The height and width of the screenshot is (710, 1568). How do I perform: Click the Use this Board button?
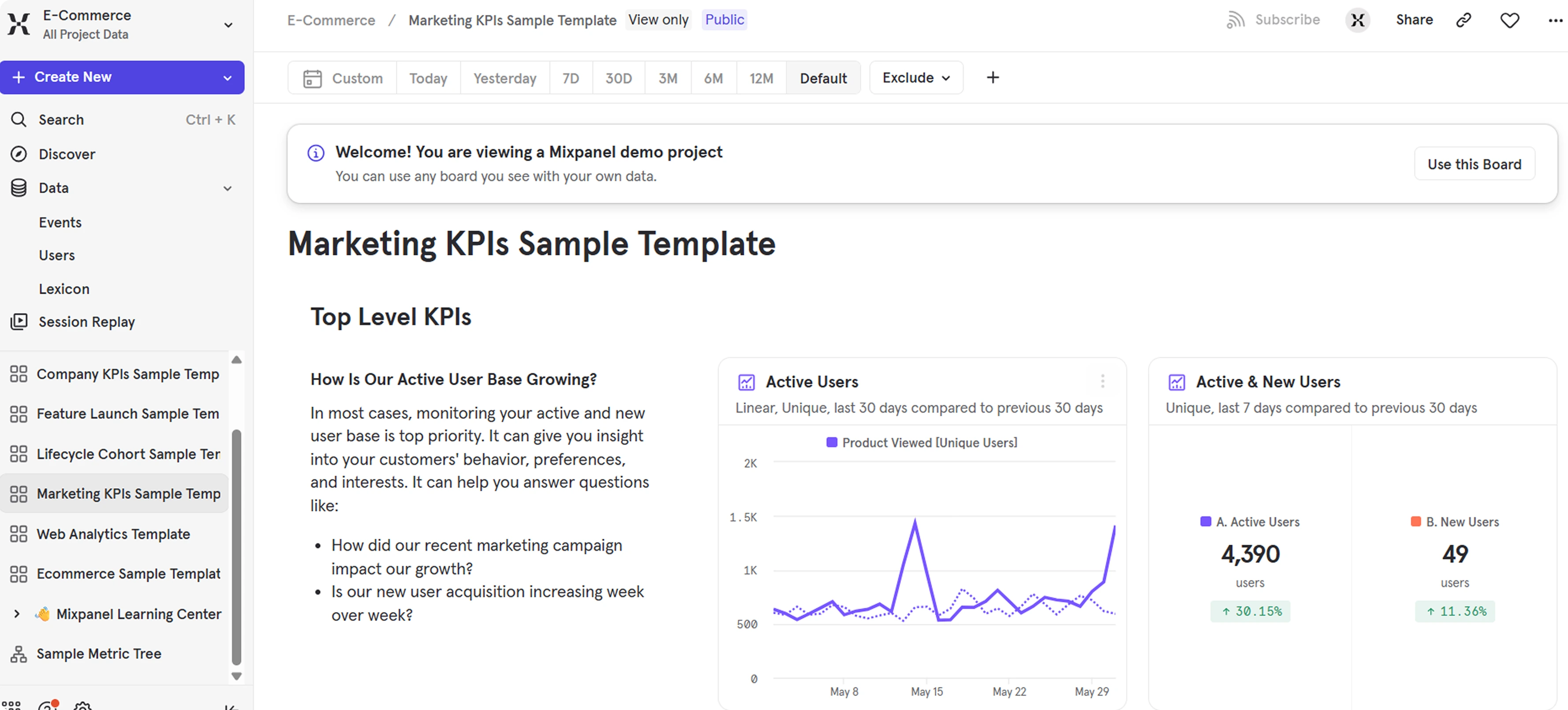click(1474, 164)
